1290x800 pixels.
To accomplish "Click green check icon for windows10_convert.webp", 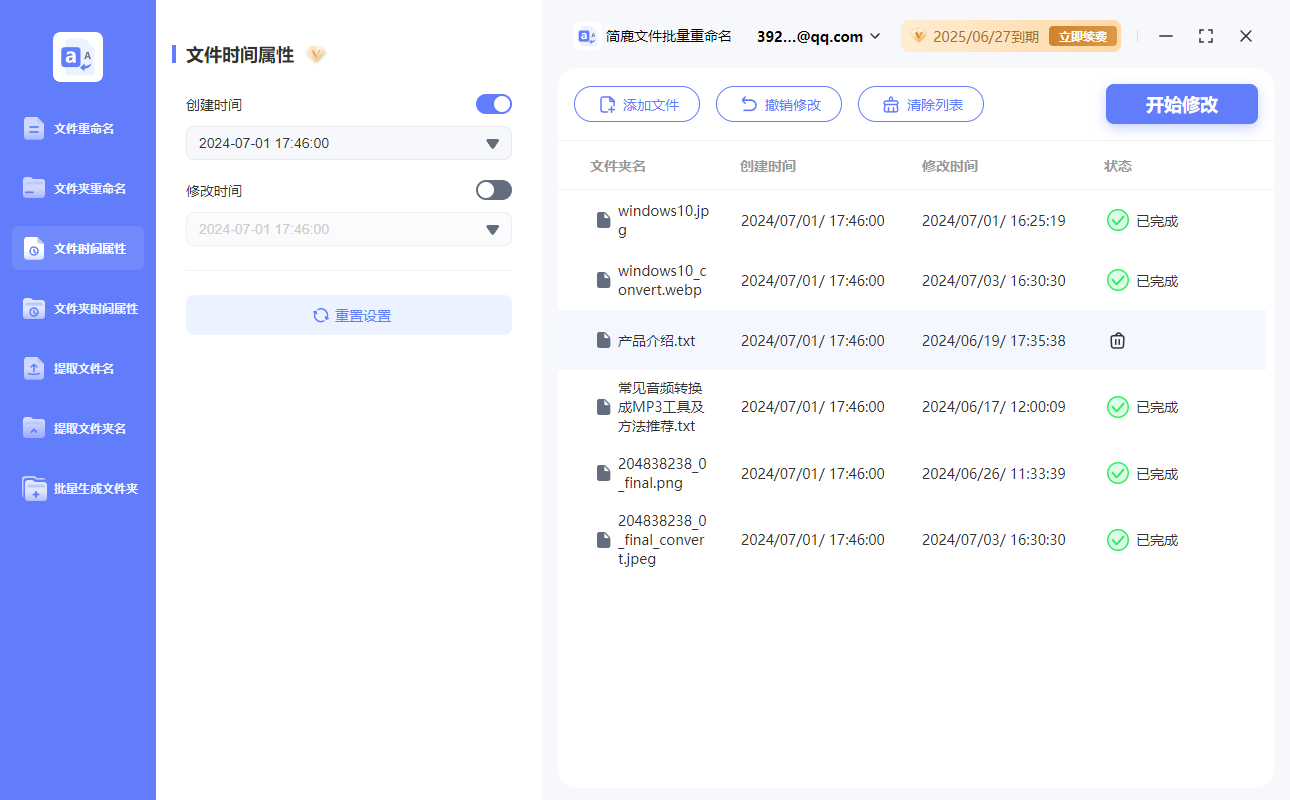I will [1117, 281].
